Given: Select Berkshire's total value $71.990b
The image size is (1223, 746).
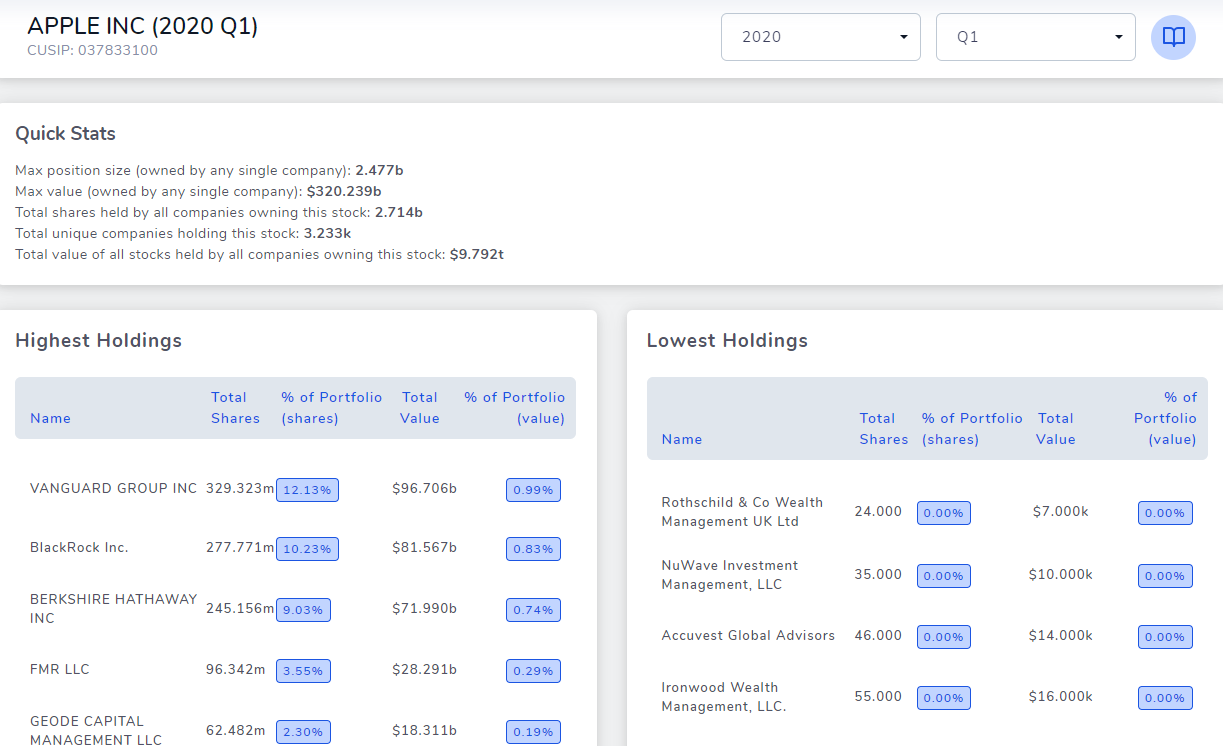Looking at the screenshot, I should pos(424,608).
